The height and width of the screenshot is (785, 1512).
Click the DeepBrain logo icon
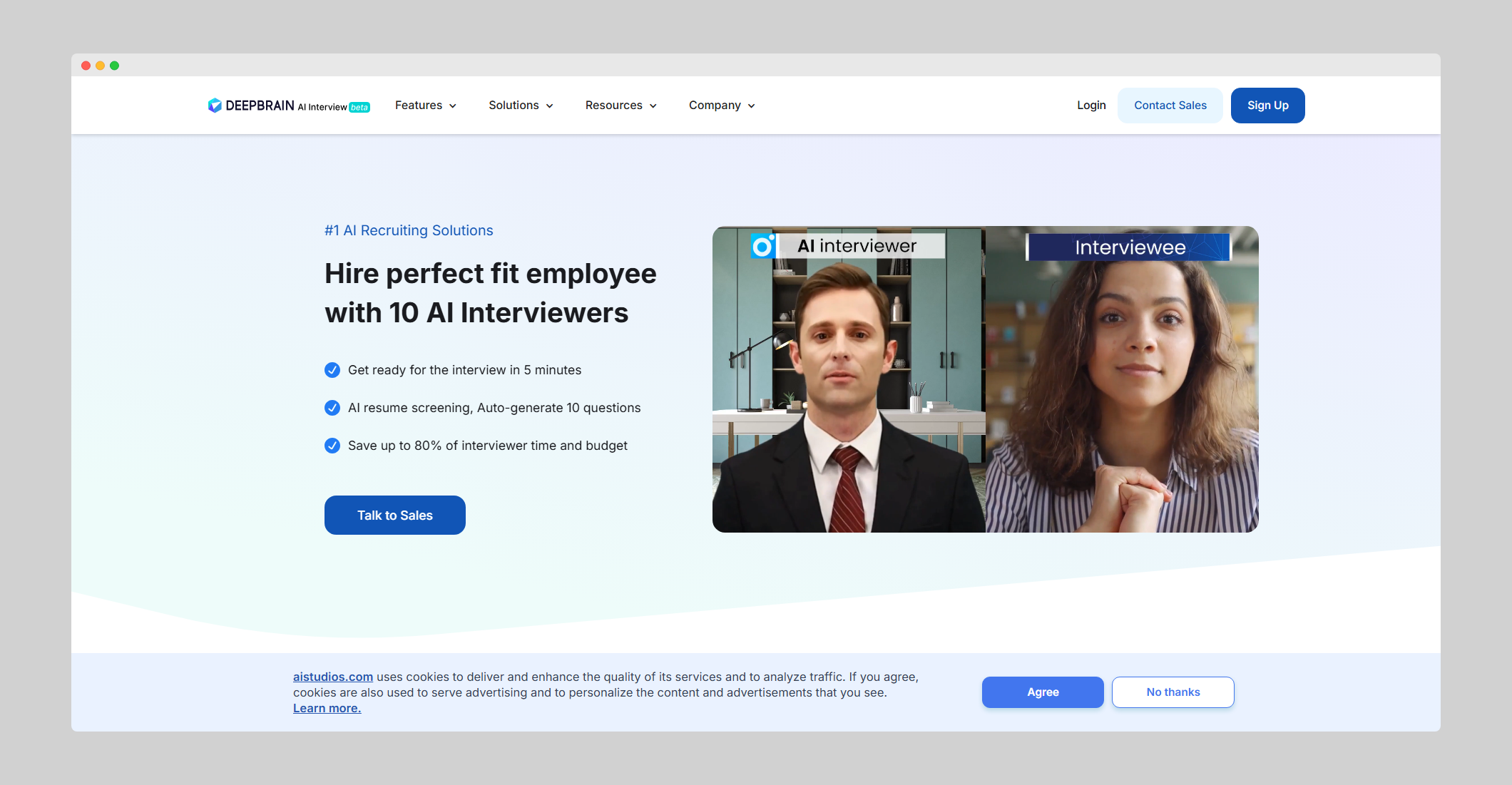215,106
